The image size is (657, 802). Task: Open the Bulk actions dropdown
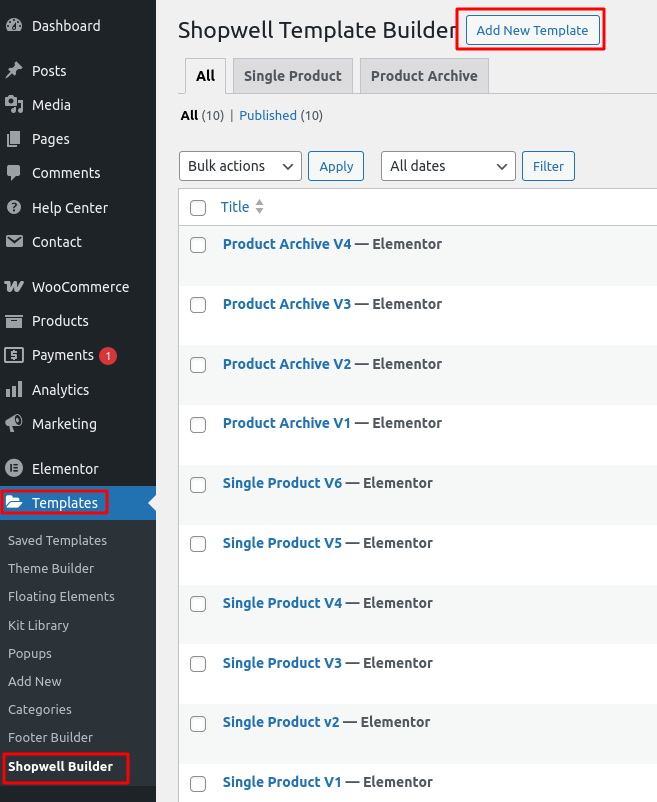(x=240, y=166)
